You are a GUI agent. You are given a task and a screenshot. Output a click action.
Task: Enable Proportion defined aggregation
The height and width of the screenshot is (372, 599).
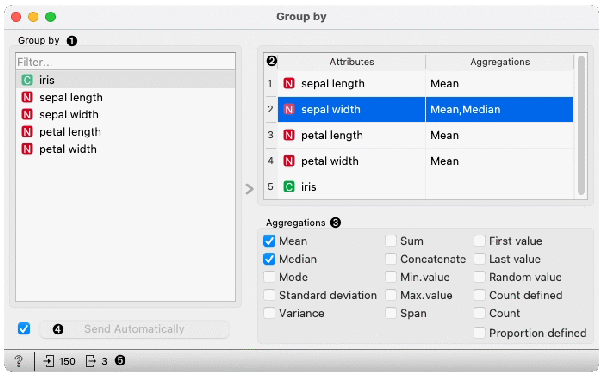pyautogui.click(x=479, y=333)
